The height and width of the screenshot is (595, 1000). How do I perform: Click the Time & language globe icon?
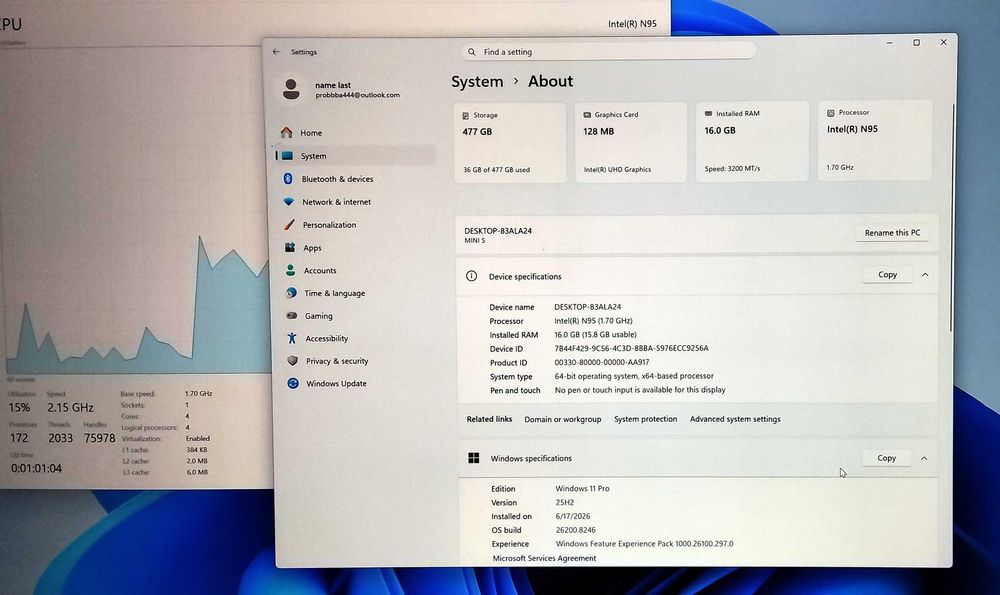(291, 293)
